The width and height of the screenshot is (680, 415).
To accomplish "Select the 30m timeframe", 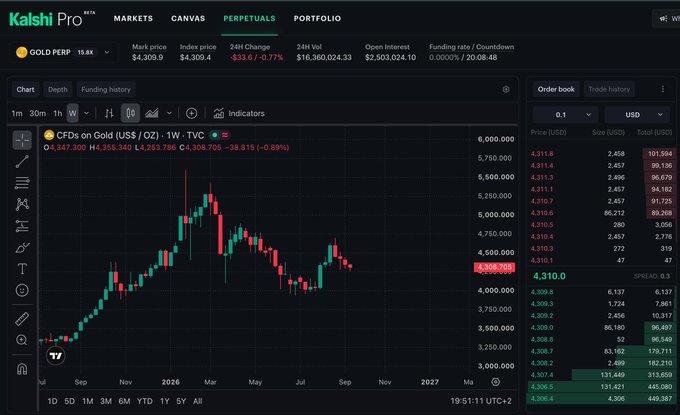I will tap(38, 113).
